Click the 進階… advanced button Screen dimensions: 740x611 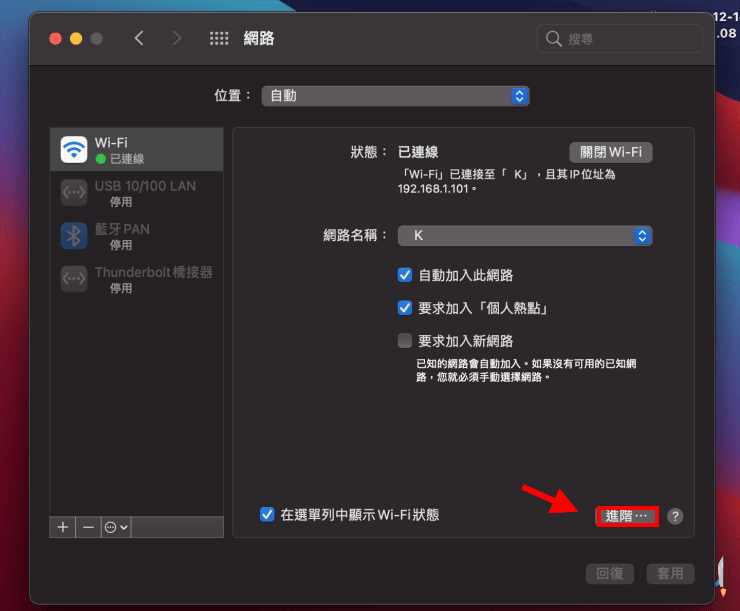point(627,516)
